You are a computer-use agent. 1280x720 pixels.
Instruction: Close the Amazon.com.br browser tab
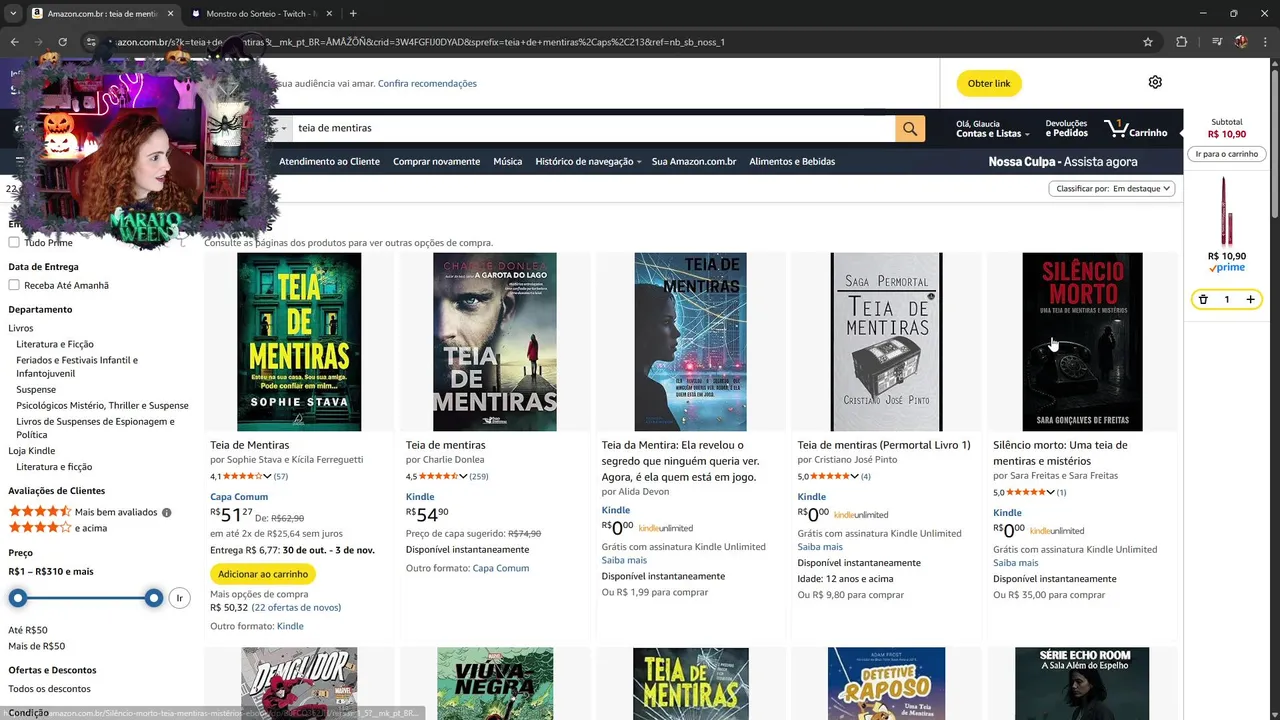170,13
